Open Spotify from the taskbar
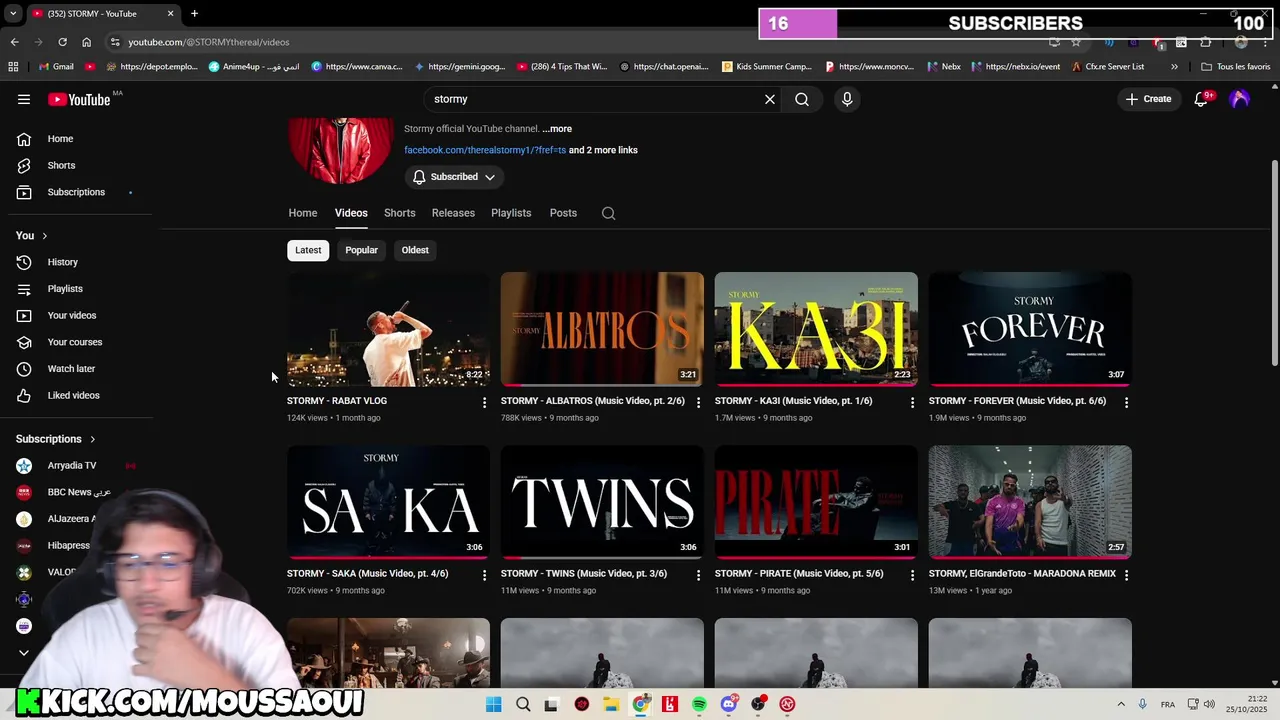 coord(699,704)
